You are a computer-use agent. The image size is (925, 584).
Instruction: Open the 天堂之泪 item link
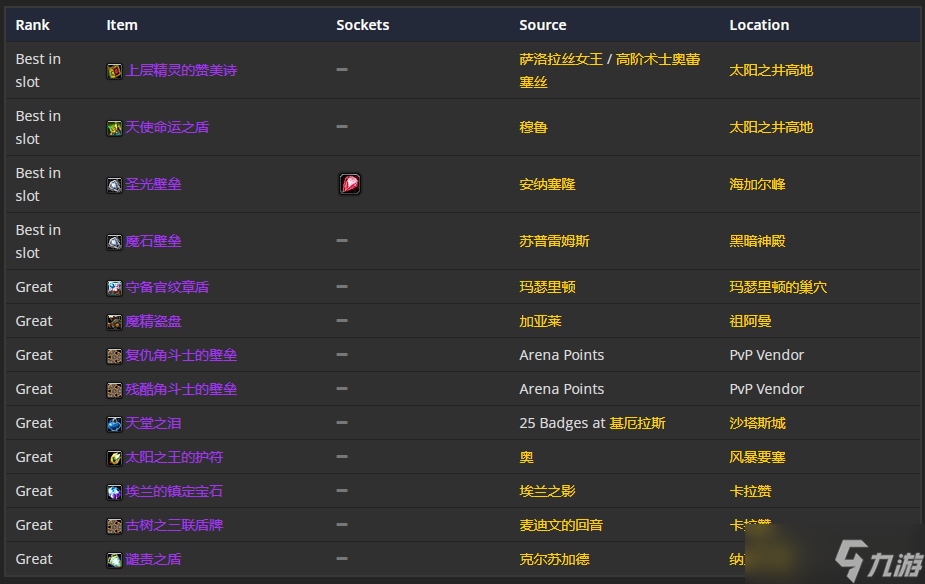coord(153,424)
